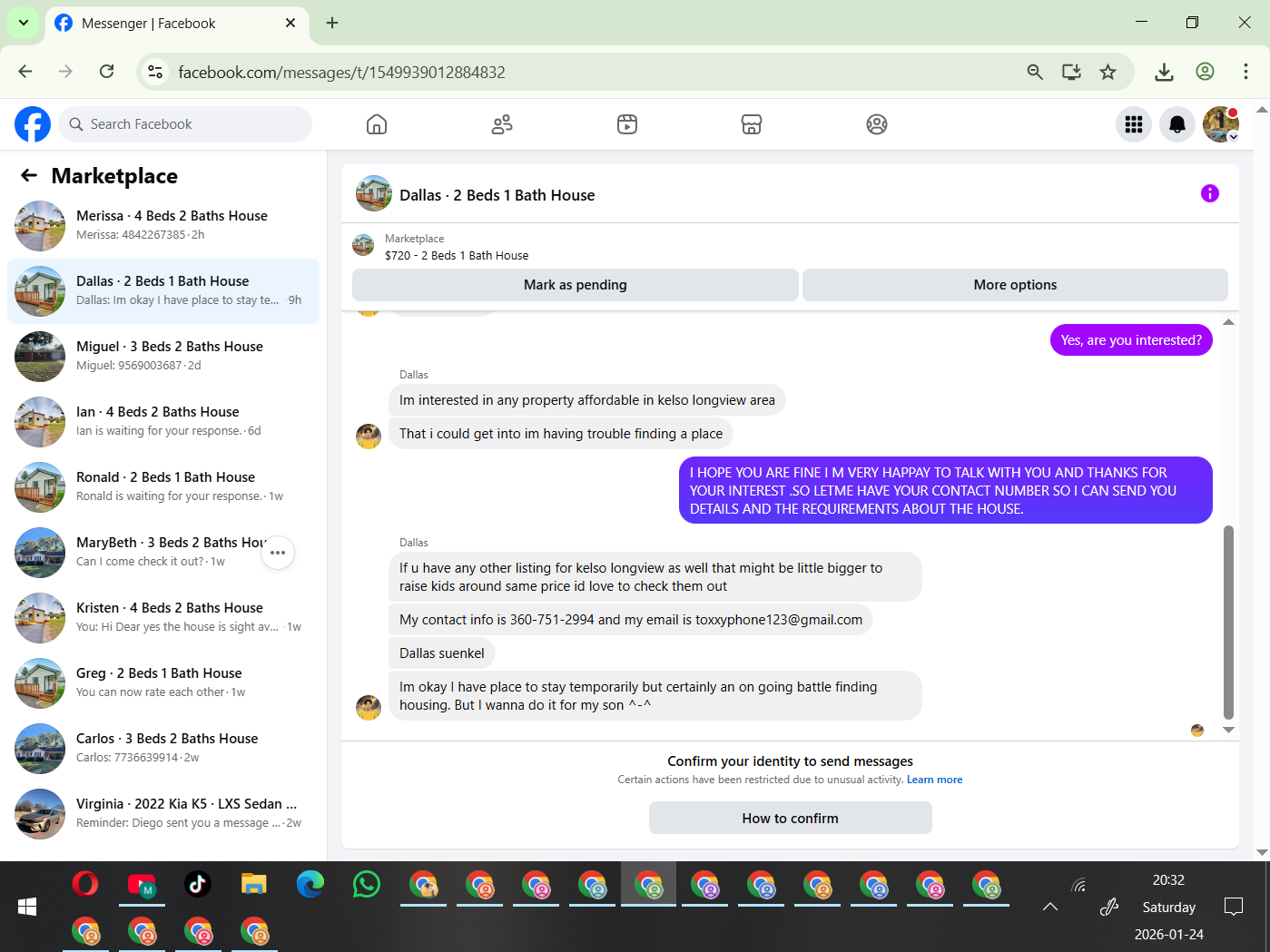The image size is (1270, 952).
Task: Open Windows Start menu
Action: click(x=27, y=907)
